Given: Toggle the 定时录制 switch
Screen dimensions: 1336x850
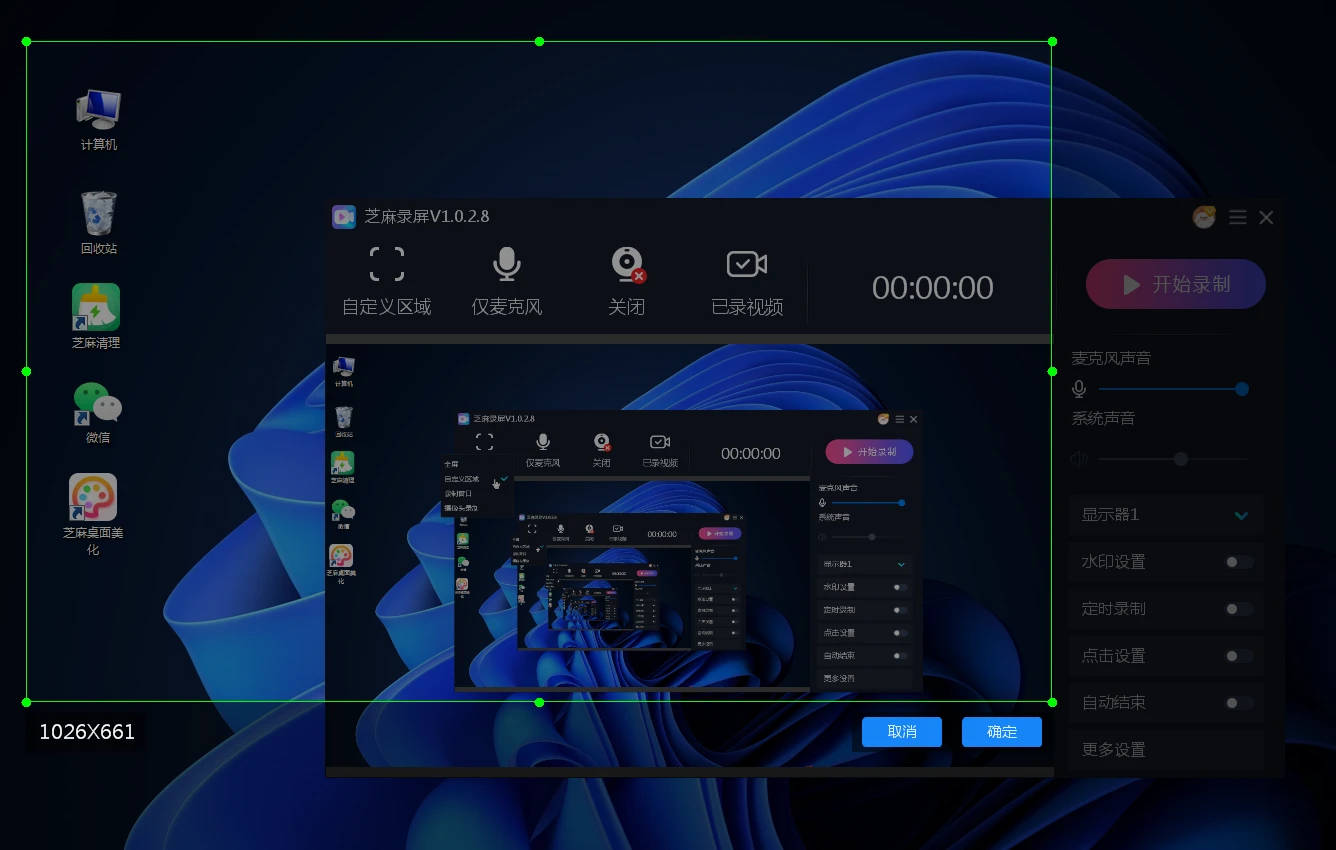Looking at the screenshot, I should pyautogui.click(x=1239, y=609).
